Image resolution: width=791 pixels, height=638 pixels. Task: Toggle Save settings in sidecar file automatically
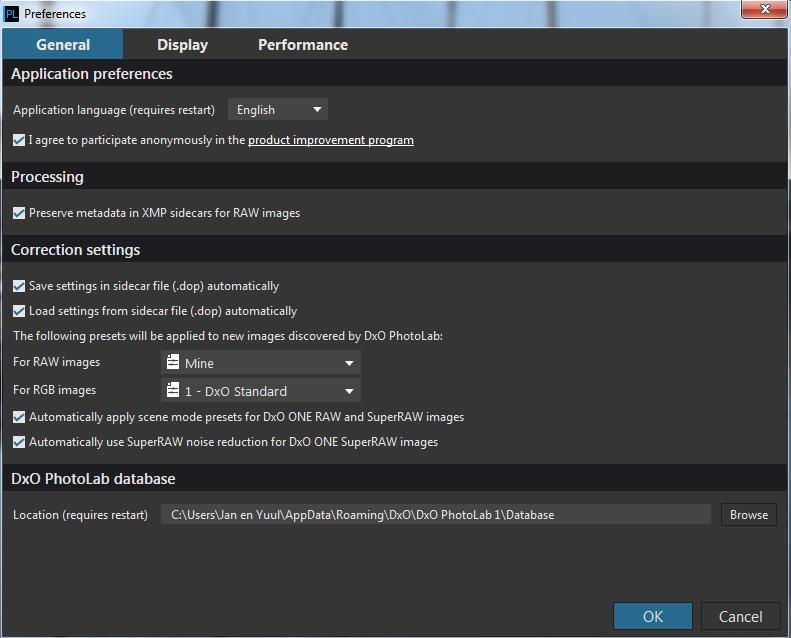point(19,286)
